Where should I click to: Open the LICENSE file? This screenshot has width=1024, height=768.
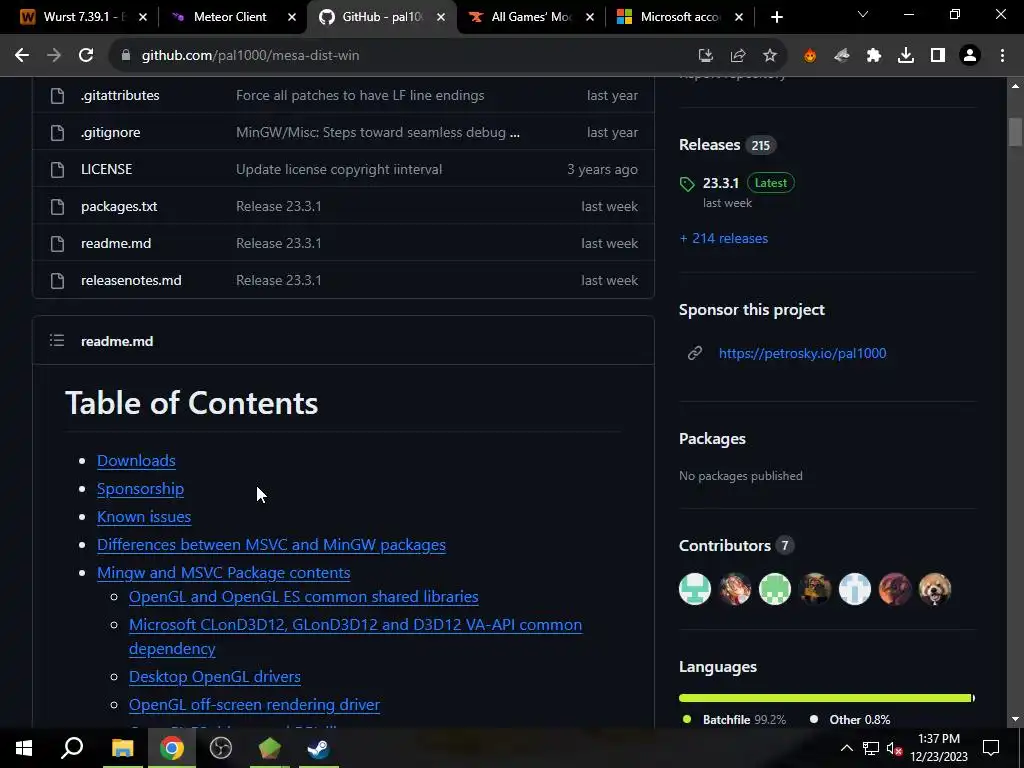point(106,170)
